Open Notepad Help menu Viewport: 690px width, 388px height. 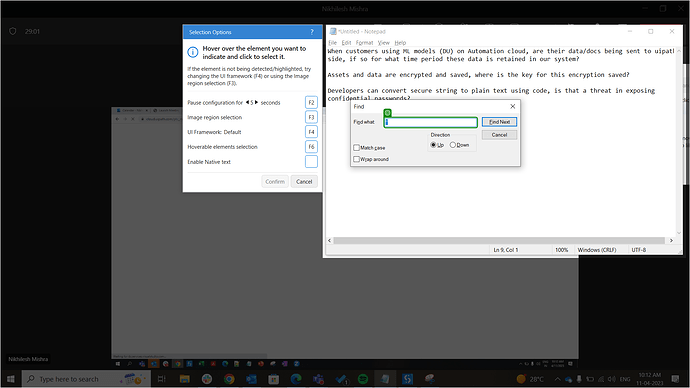tap(400, 43)
